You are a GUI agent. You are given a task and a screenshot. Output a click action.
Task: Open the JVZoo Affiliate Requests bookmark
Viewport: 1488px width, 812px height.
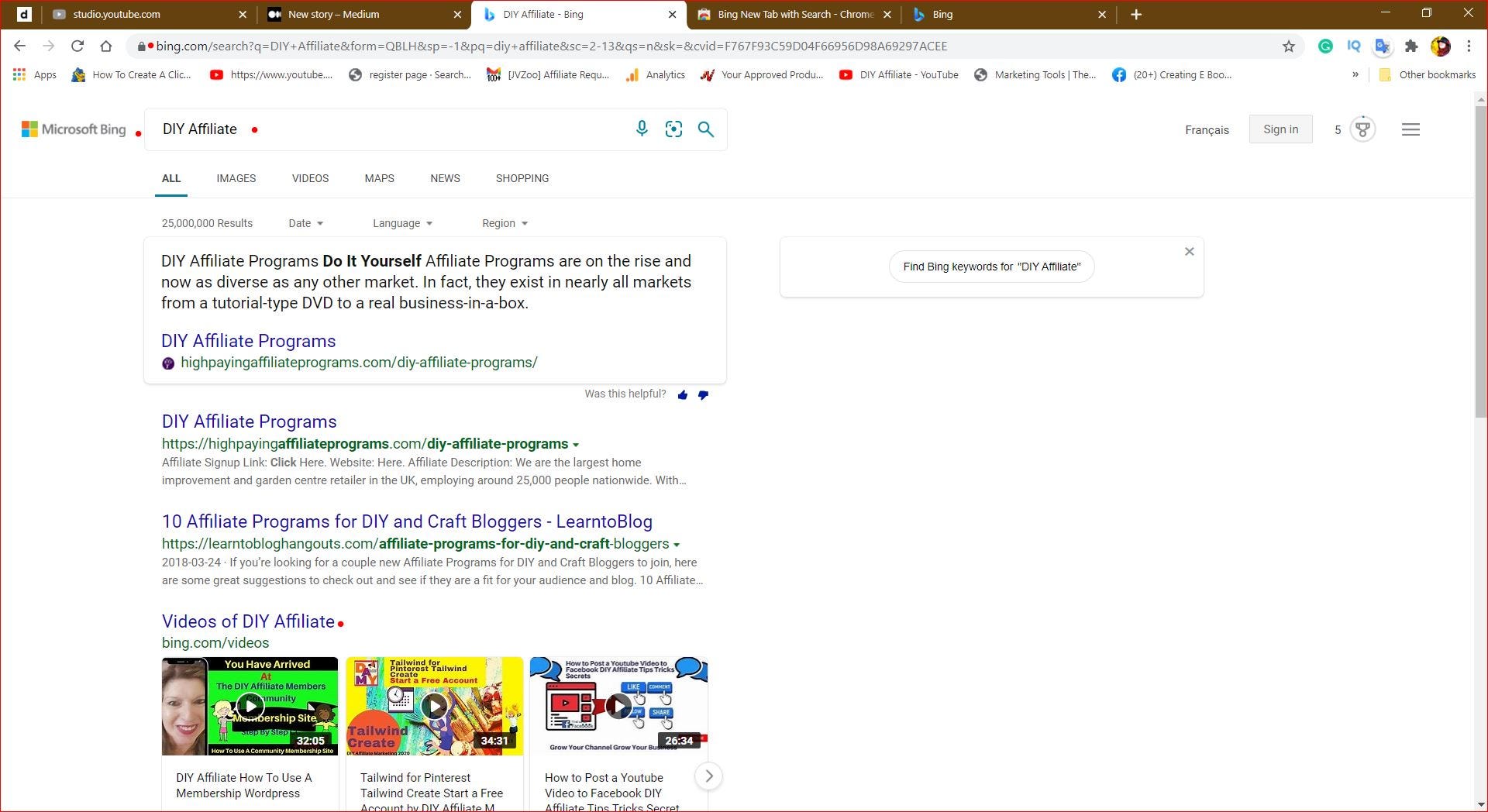coord(548,74)
